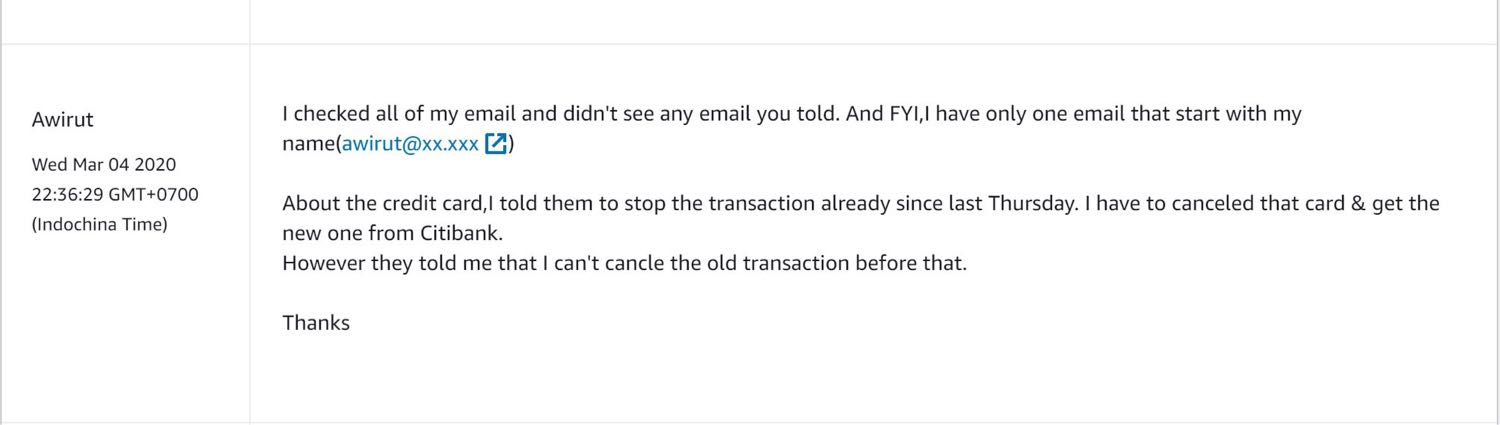Viewport: 1500px width, 425px height.
Task: Click the date Wed Mar 04 2020
Action: (104, 165)
